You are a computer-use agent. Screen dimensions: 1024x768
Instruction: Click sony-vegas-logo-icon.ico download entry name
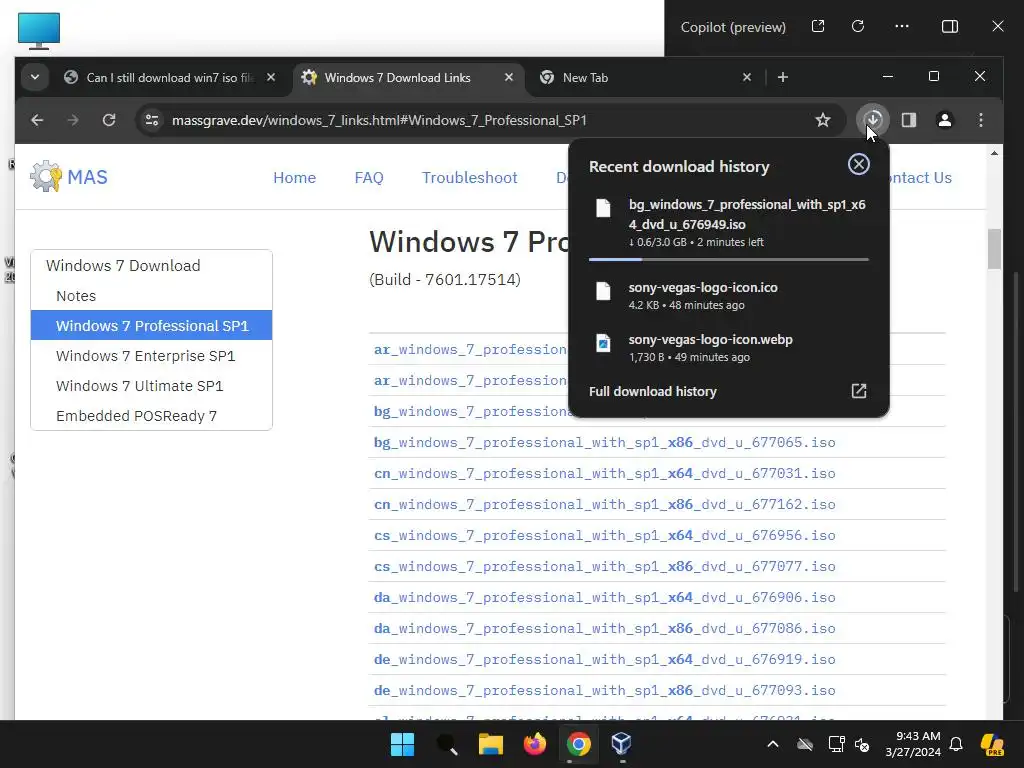[703, 287]
